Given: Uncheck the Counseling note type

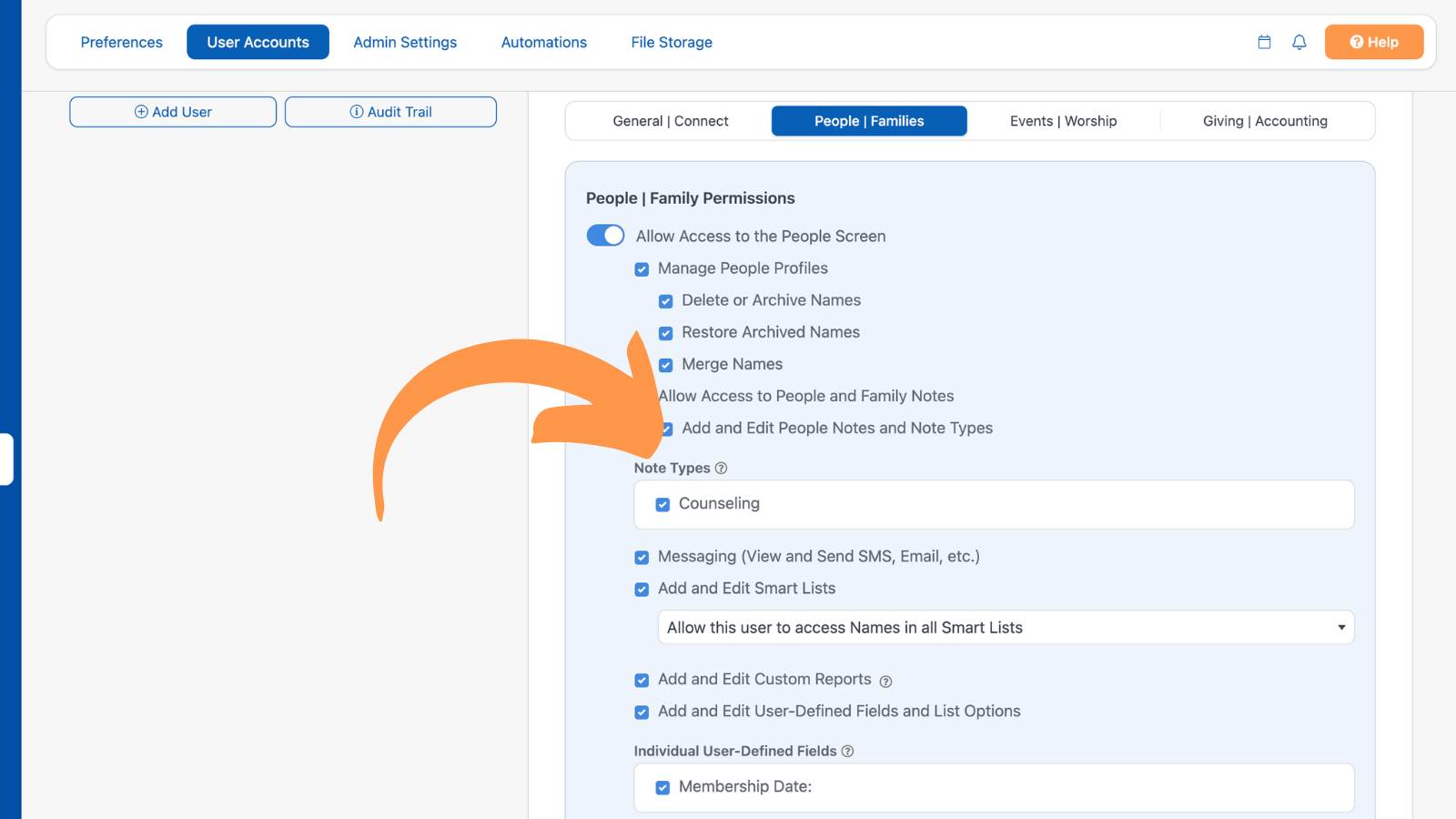Looking at the screenshot, I should [662, 504].
